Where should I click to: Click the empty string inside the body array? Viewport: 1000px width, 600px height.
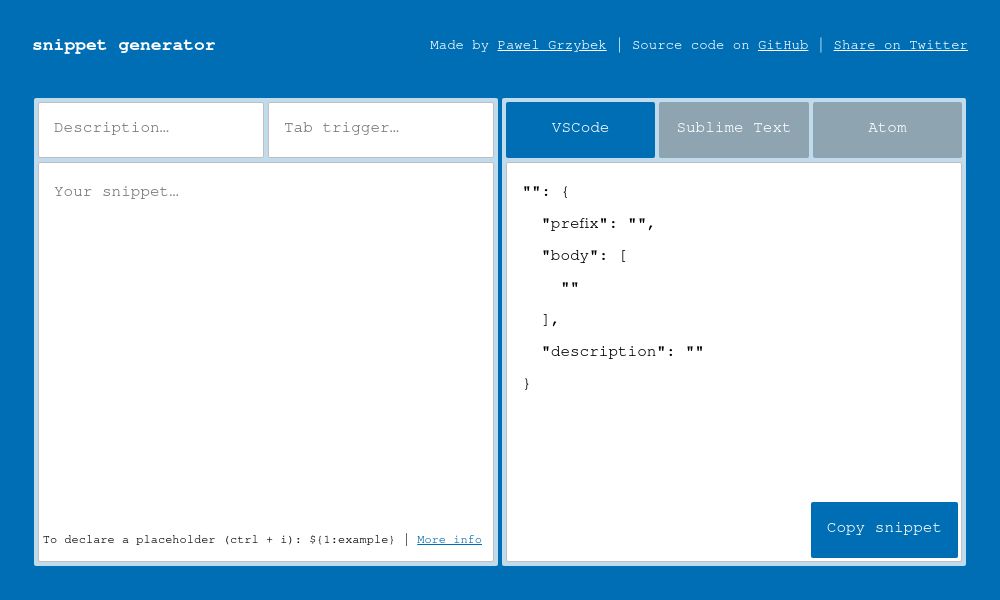(x=570, y=287)
